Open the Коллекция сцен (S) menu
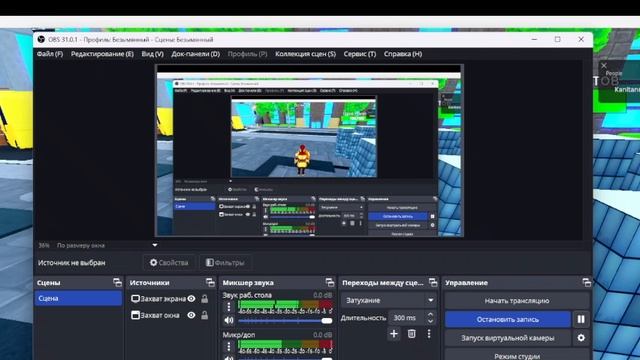The height and width of the screenshot is (360, 640). click(x=305, y=54)
